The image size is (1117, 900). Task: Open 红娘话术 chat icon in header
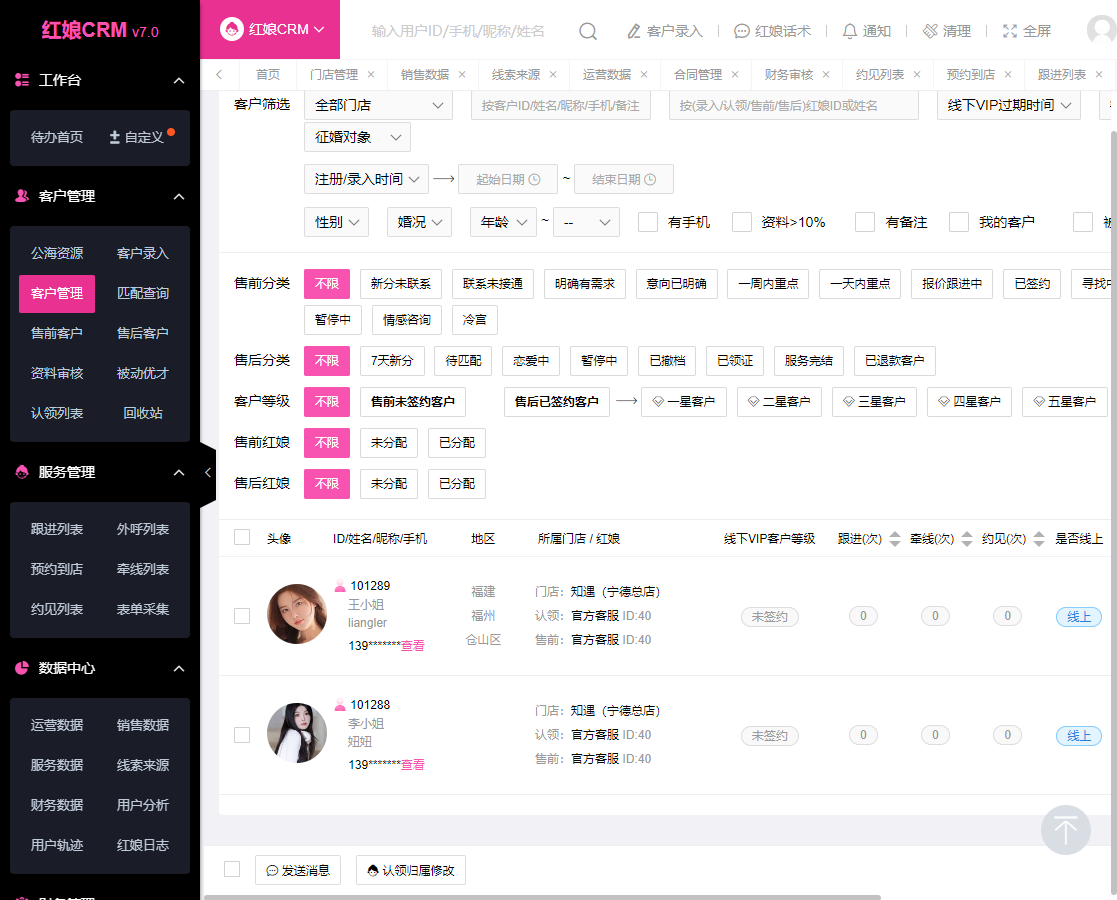[x=742, y=31]
